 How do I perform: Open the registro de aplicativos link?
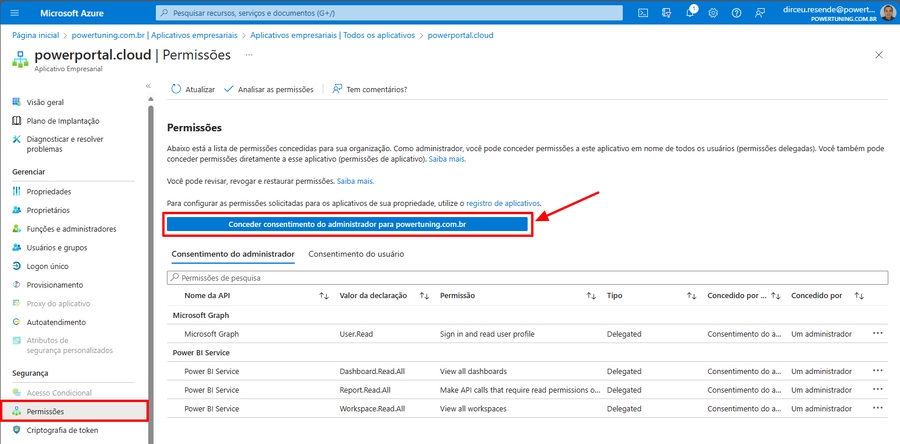pos(503,203)
